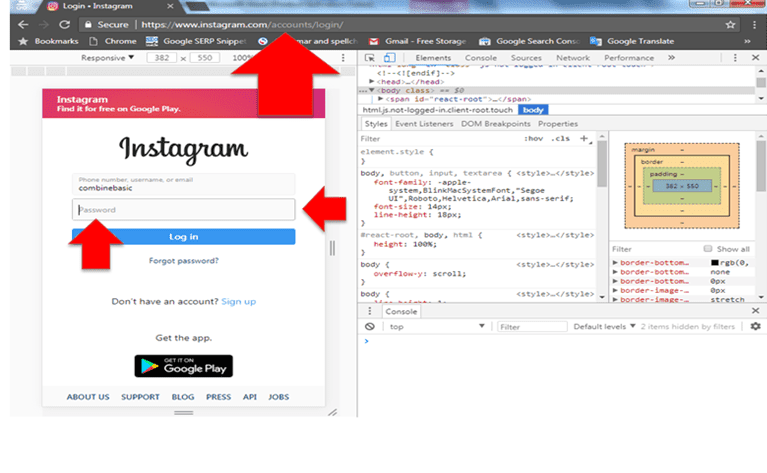
Task: Open the SUPPORT footer link
Action: [140, 397]
